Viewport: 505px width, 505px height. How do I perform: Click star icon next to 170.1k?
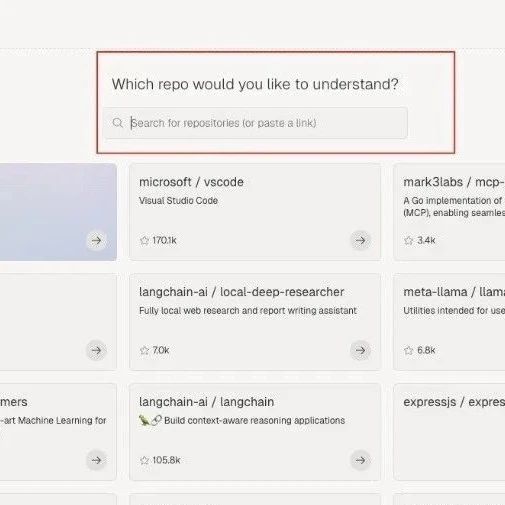pos(144,240)
